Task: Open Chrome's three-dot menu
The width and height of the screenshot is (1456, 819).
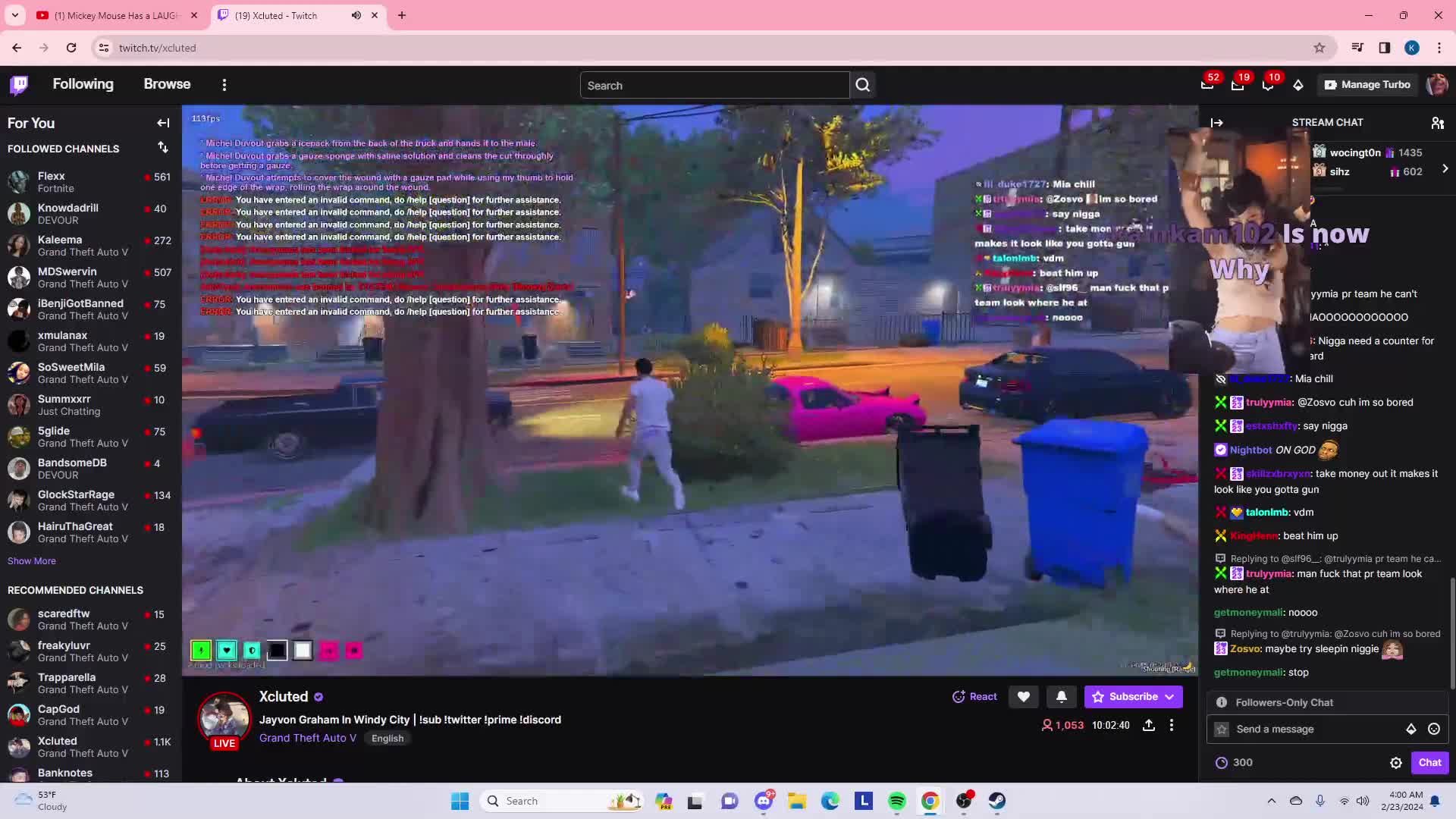Action: [x=1439, y=48]
